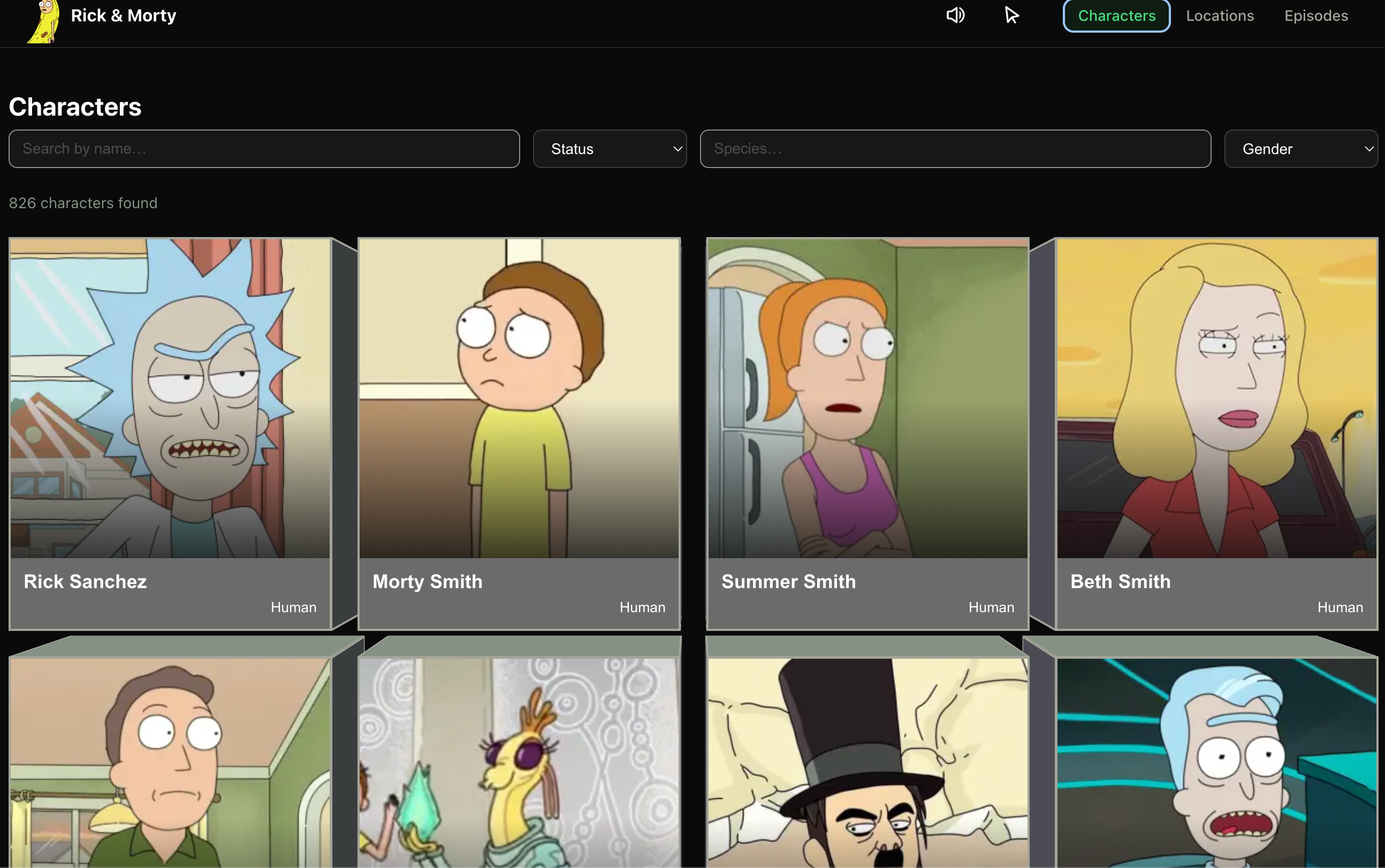The width and height of the screenshot is (1385, 868).
Task: Select the Morty Smith name label
Action: 428,582
